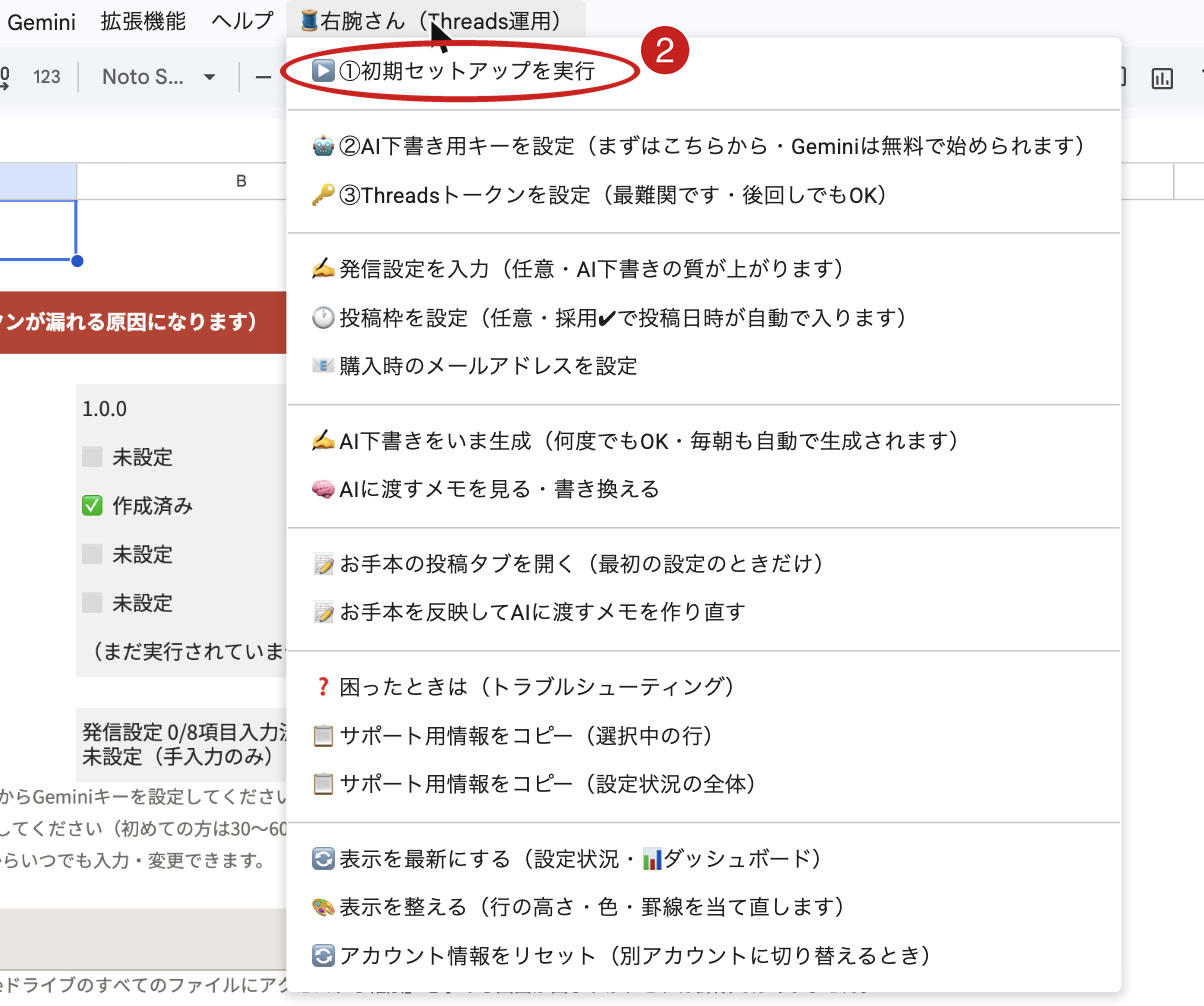1204x1006 pixels.
Task: Select お手本を反映してAIに渡すメモを作り直す
Action: 704,612
